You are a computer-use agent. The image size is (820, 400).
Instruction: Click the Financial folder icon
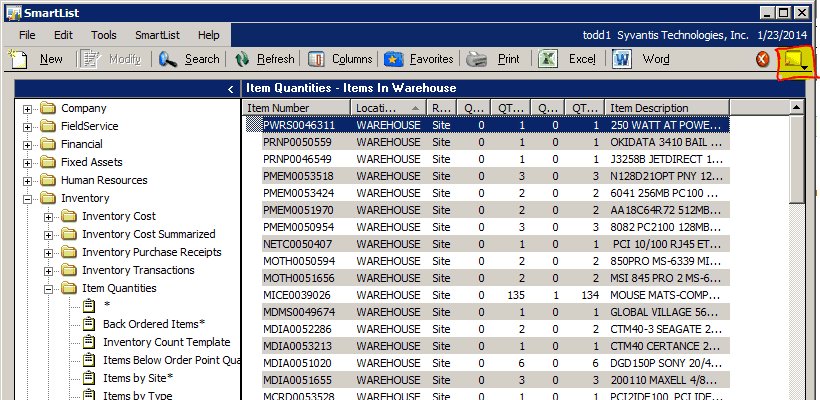point(48,144)
